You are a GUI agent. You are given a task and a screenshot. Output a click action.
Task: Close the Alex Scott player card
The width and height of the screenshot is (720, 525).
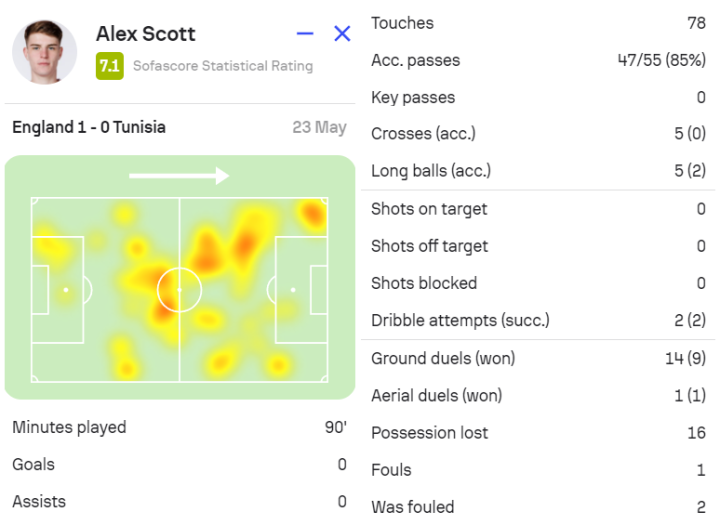[342, 34]
